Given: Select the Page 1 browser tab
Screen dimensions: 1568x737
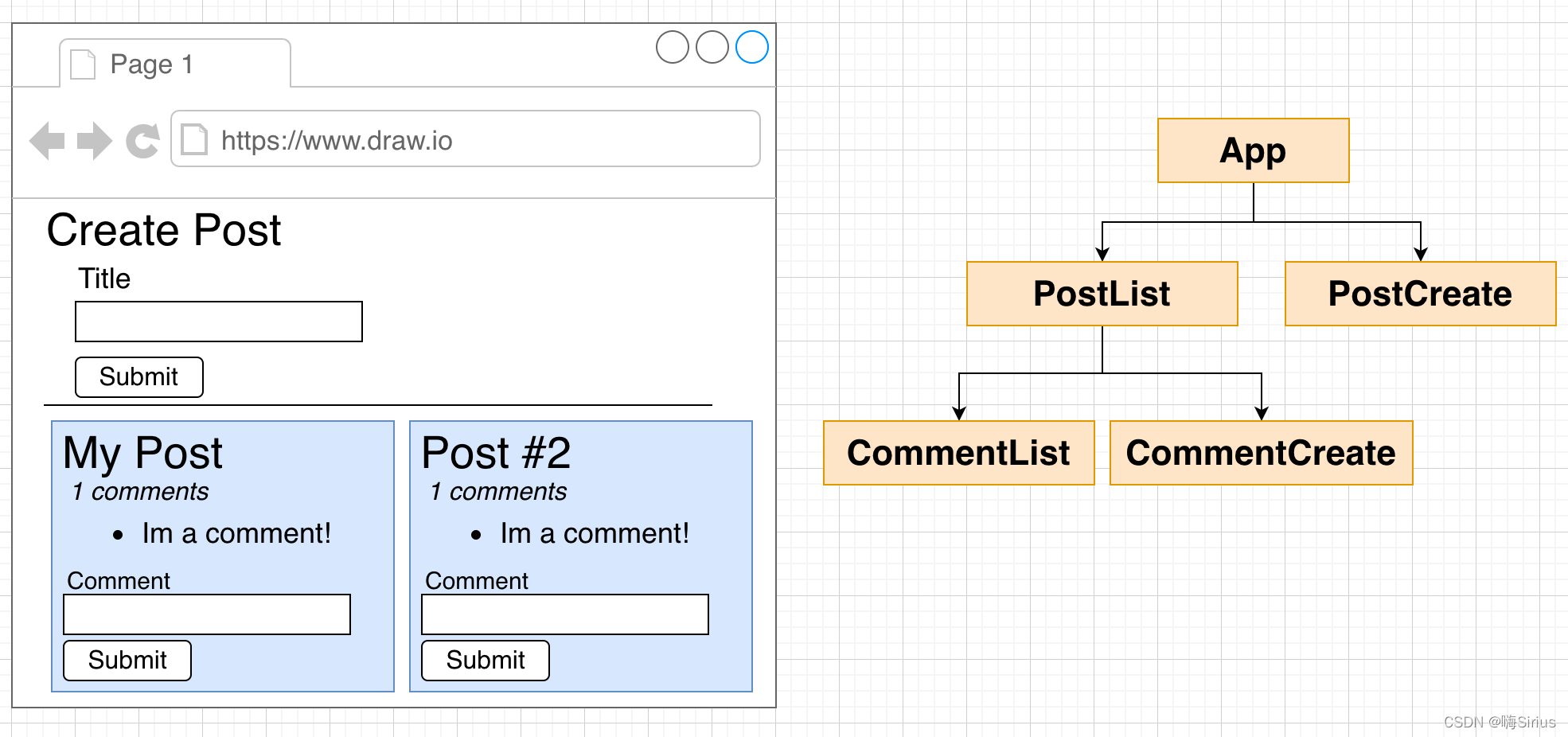Looking at the screenshot, I should (x=175, y=63).
